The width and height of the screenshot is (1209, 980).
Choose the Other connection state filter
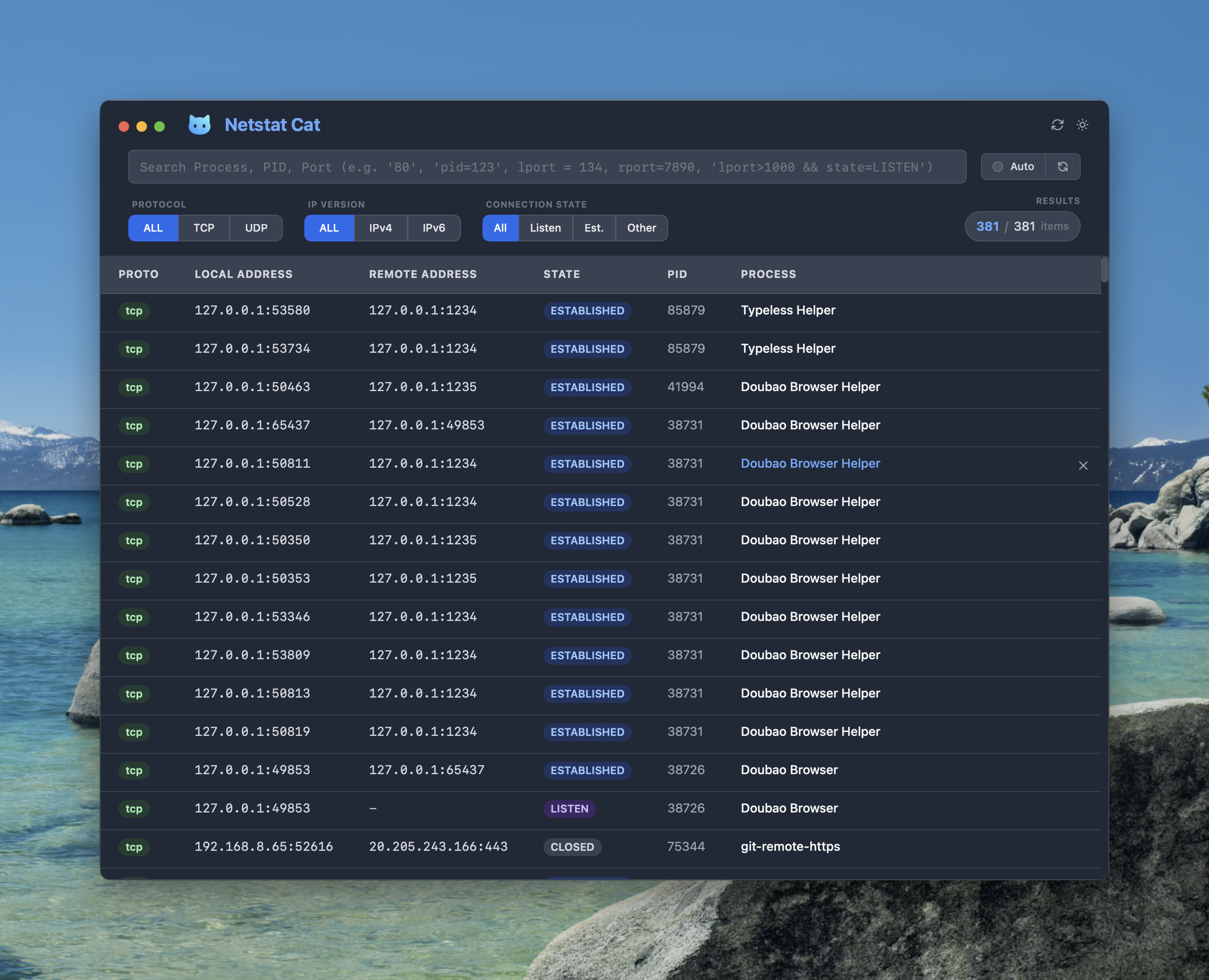pyautogui.click(x=641, y=228)
